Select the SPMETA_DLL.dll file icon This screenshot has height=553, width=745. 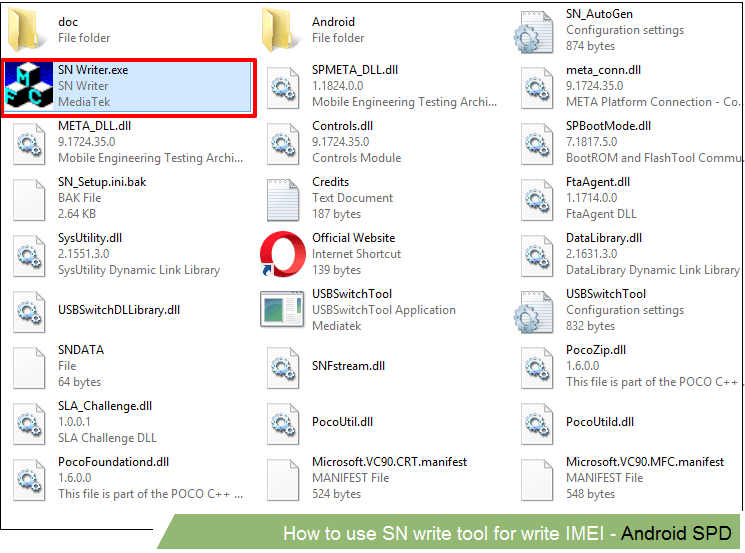(x=283, y=88)
